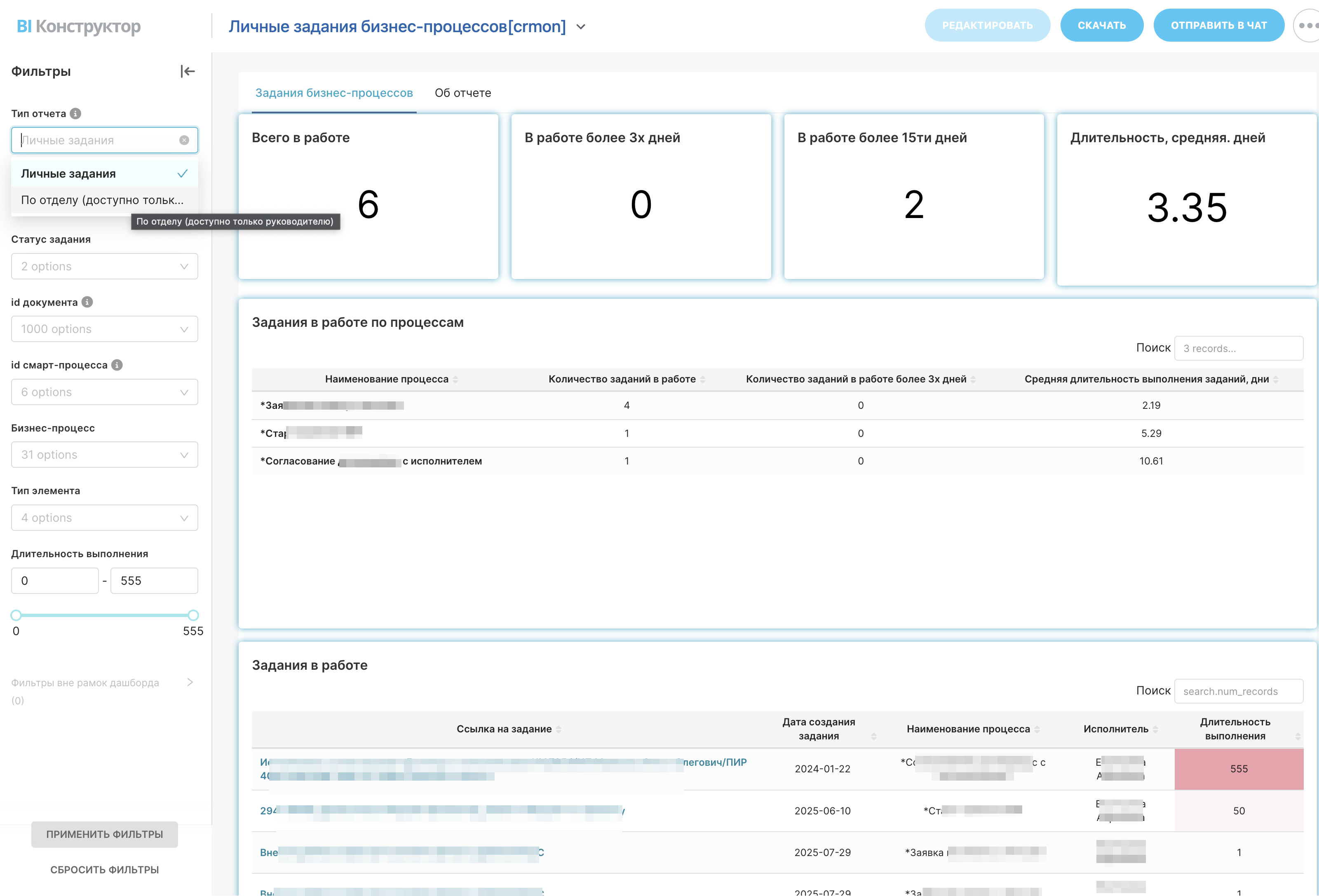1319x896 pixels.
Task: Collapse the Фильтры sidebar panel icon
Action: [187, 71]
